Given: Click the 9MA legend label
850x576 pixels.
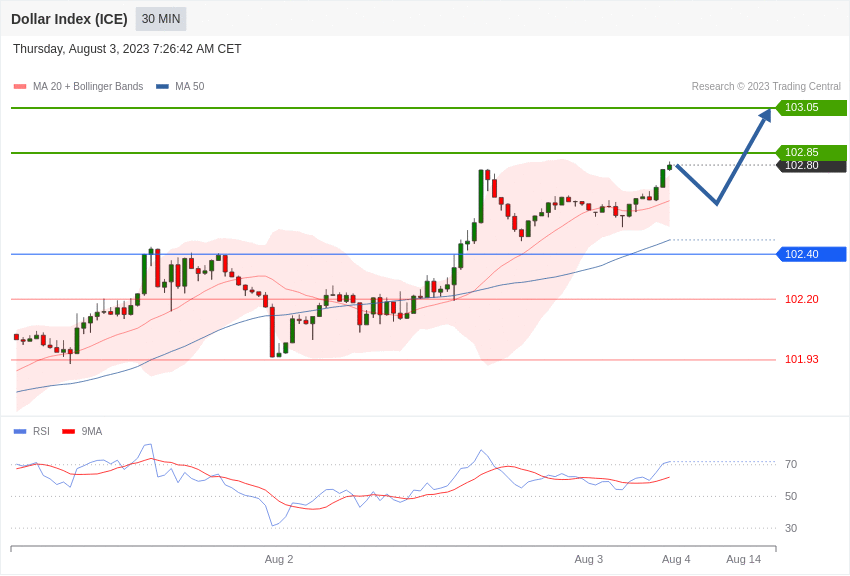Looking at the screenshot, I should [x=92, y=431].
